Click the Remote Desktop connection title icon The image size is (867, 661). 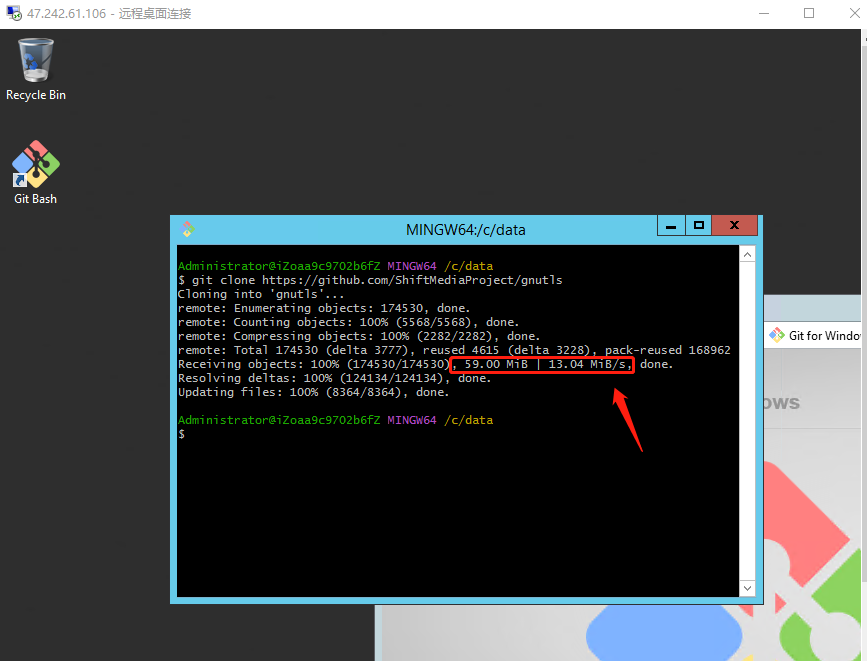pyautogui.click(x=13, y=14)
